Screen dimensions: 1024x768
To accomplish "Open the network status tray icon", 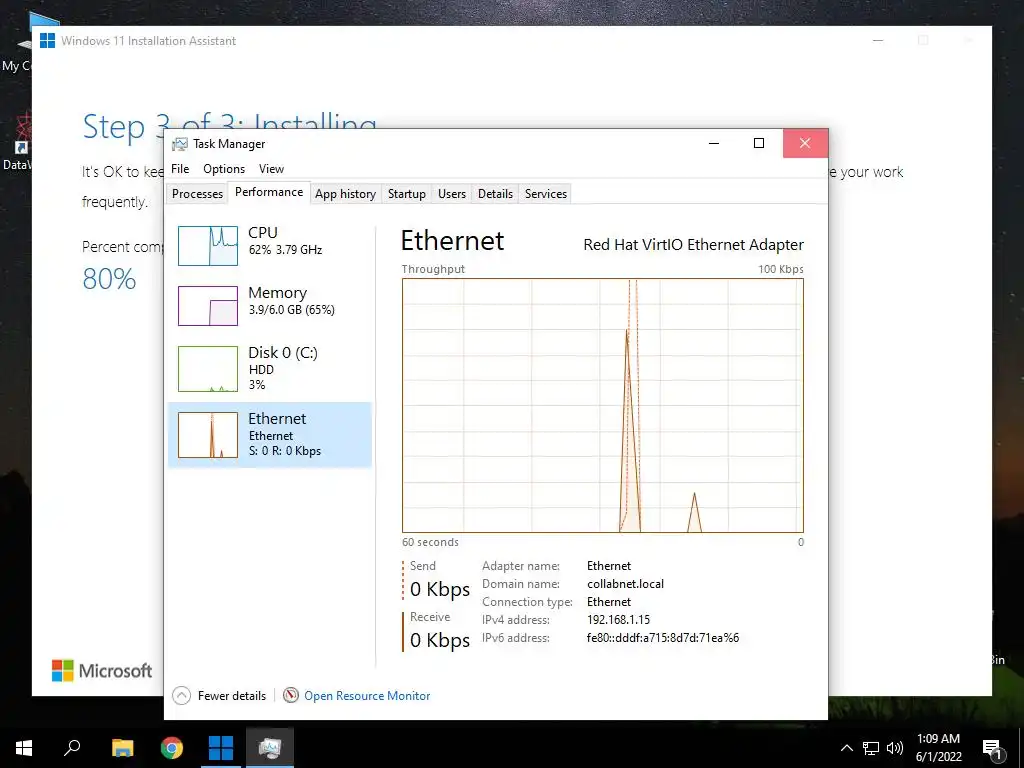I will pyautogui.click(x=871, y=748).
